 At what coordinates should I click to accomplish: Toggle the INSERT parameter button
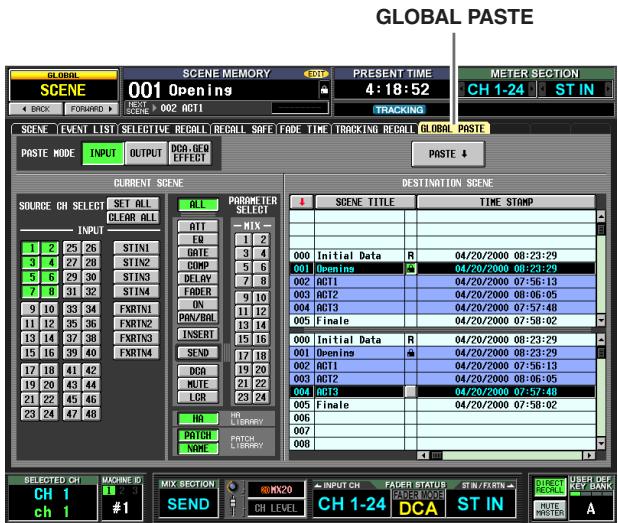coord(198,334)
